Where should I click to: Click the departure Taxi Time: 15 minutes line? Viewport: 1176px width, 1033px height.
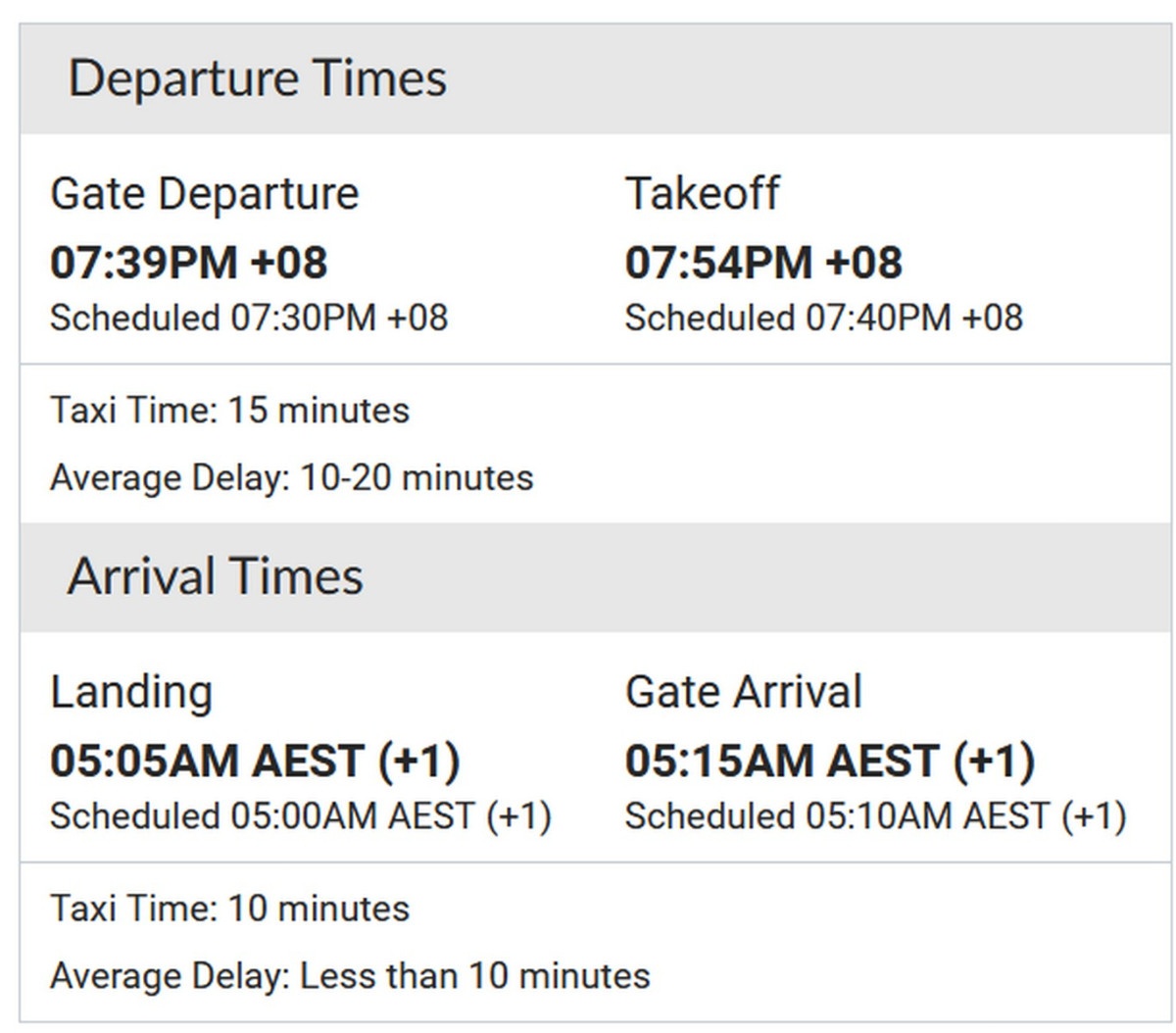[x=229, y=411]
